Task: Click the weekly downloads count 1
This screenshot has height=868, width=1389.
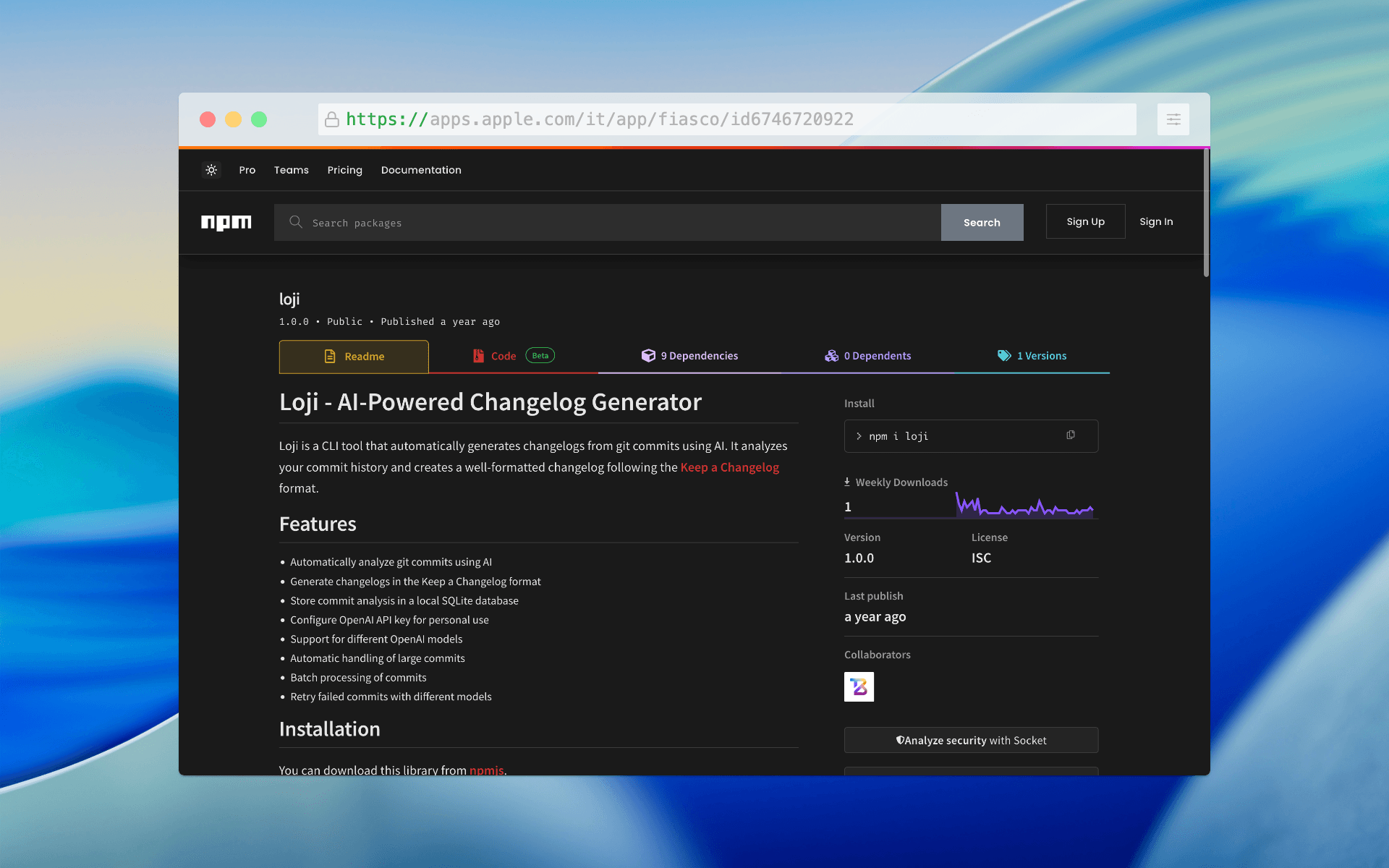Action: [848, 507]
